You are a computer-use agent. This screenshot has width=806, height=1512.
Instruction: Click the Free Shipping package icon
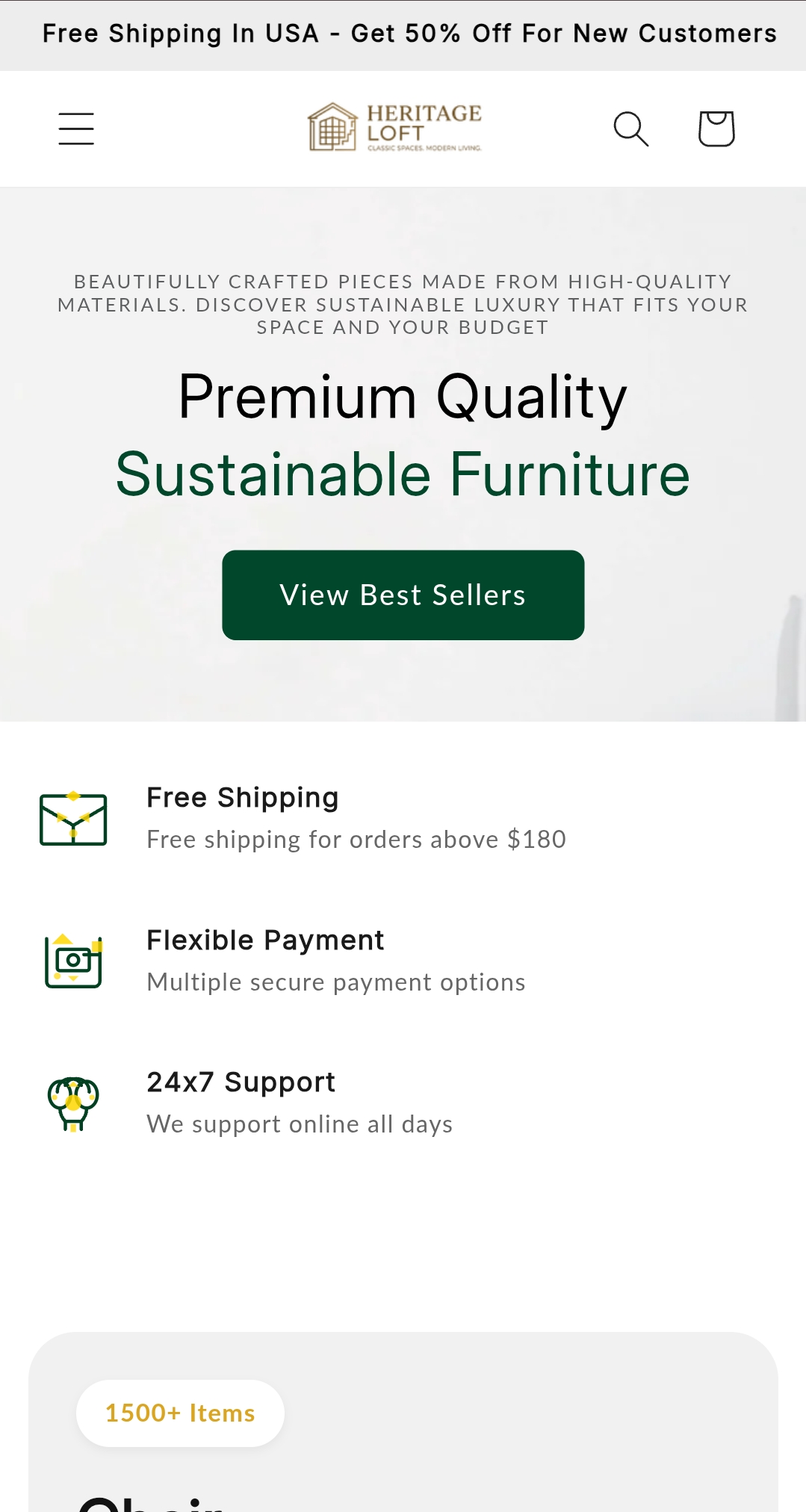point(73,819)
